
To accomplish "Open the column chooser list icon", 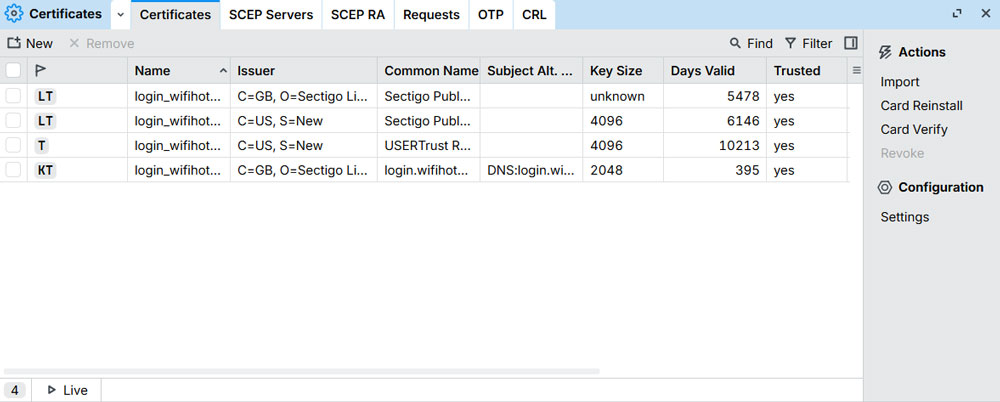I will 856,70.
